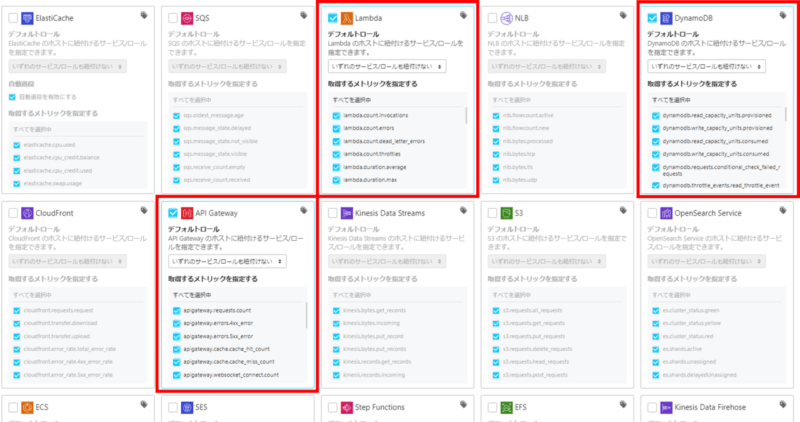
Task: Open the NLB default role dropdown
Action: [x=546, y=66]
